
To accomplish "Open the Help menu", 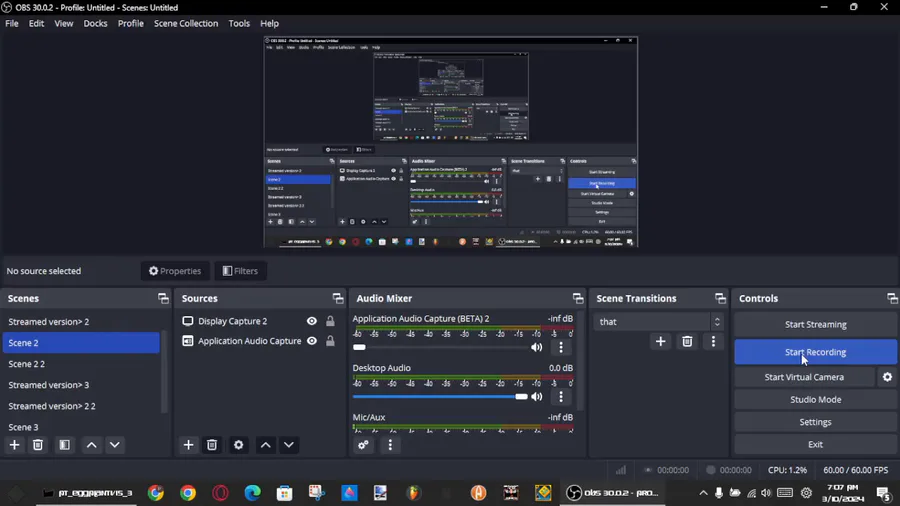I will [x=269, y=24].
